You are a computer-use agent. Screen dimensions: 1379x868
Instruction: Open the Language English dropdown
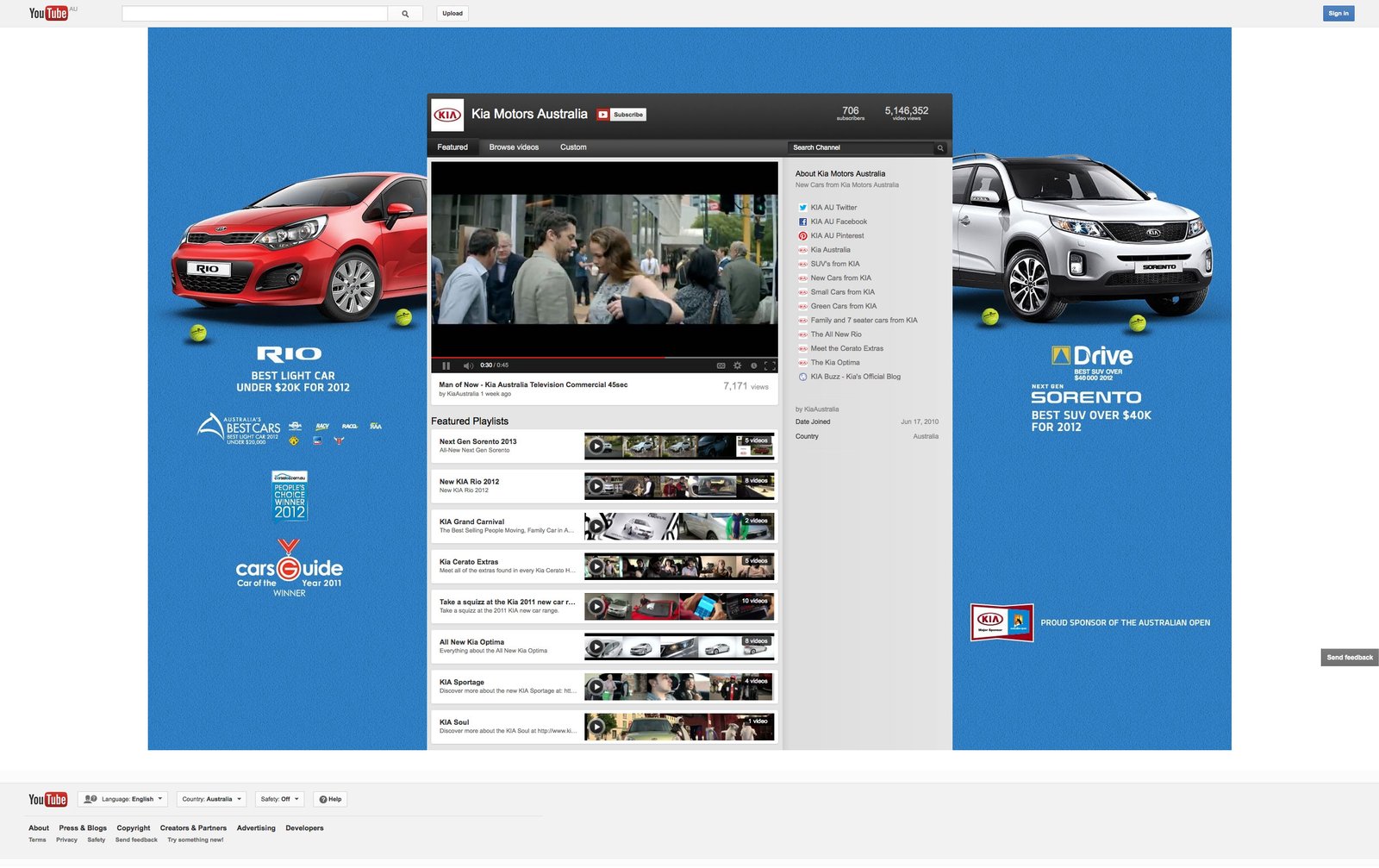click(122, 799)
